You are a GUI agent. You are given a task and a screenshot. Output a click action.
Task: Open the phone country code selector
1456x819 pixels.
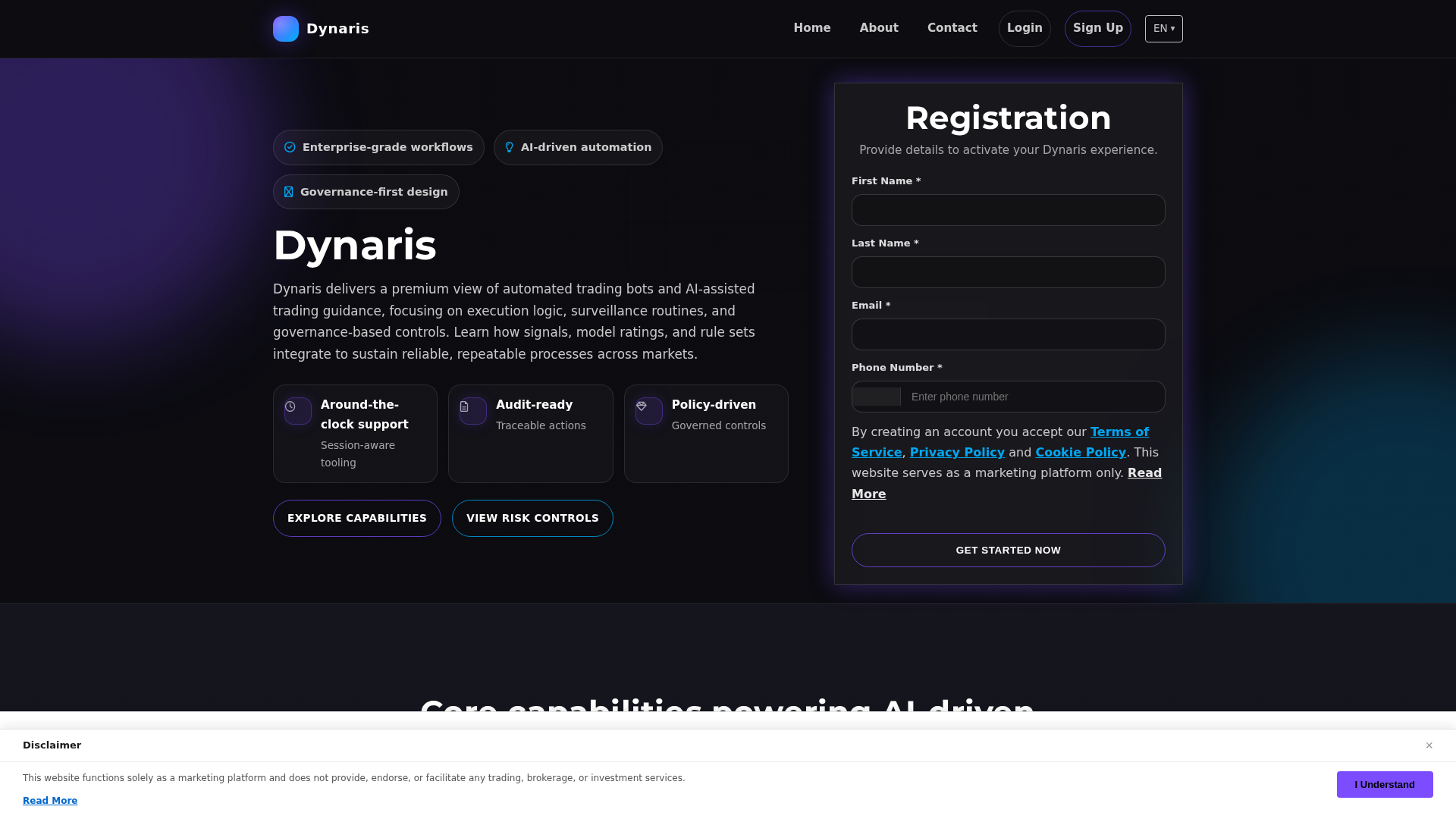point(877,397)
